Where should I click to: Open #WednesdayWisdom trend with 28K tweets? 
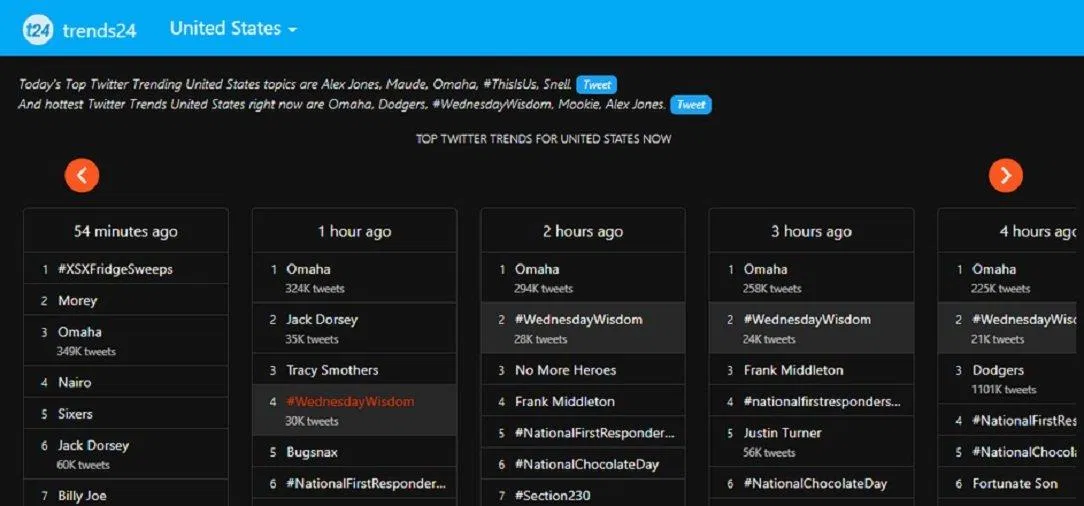pos(579,319)
